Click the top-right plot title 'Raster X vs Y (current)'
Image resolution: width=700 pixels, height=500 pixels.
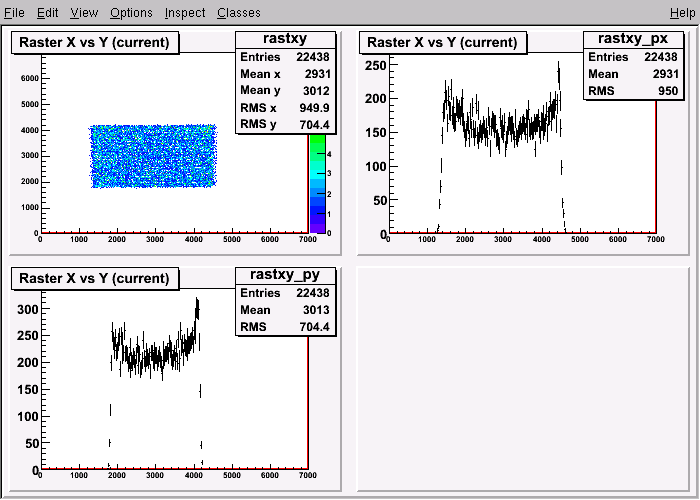(x=442, y=42)
